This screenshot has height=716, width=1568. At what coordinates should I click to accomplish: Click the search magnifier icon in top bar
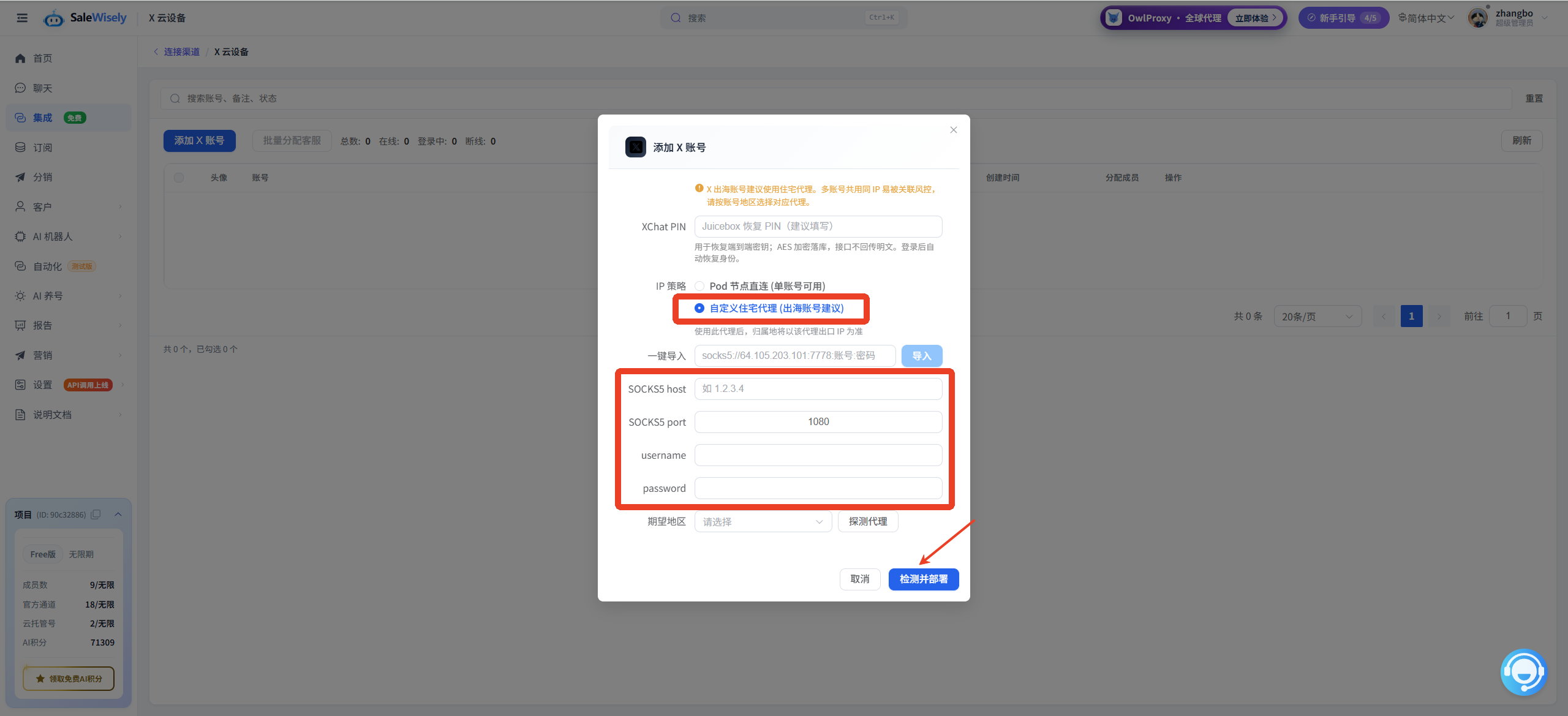pos(676,18)
